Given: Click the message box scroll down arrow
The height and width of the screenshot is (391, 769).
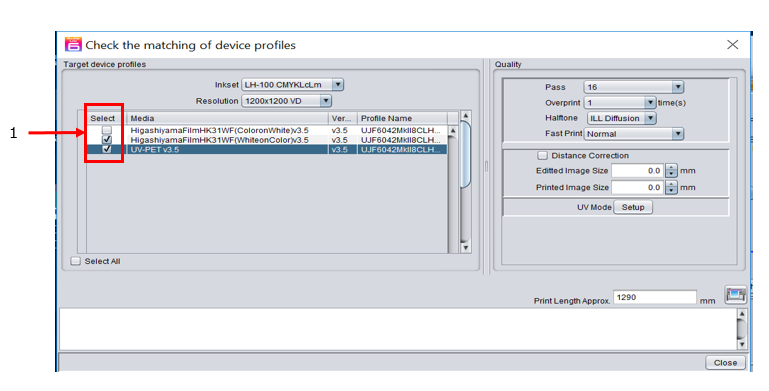Looking at the screenshot, I should tap(742, 344).
